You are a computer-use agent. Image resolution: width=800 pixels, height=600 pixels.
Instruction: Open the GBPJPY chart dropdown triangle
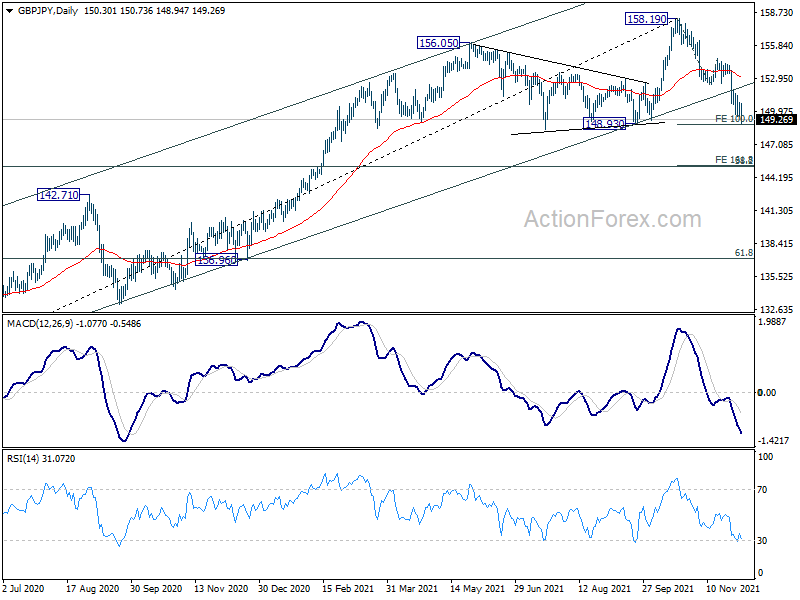point(9,11)
